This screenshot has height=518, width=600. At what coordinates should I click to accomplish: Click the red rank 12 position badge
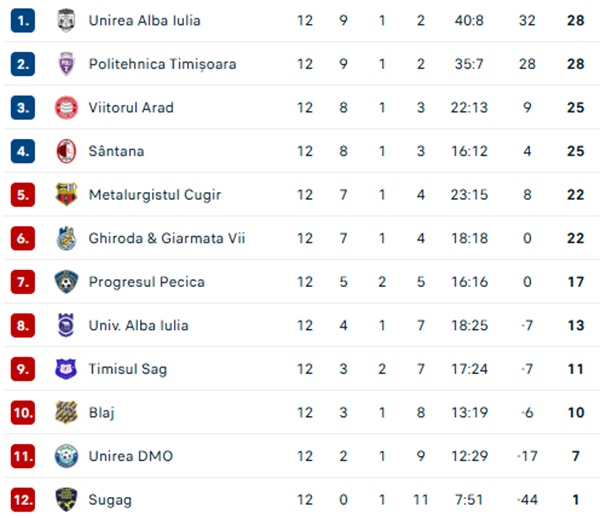pyautogui.click(x=22, y=499)
